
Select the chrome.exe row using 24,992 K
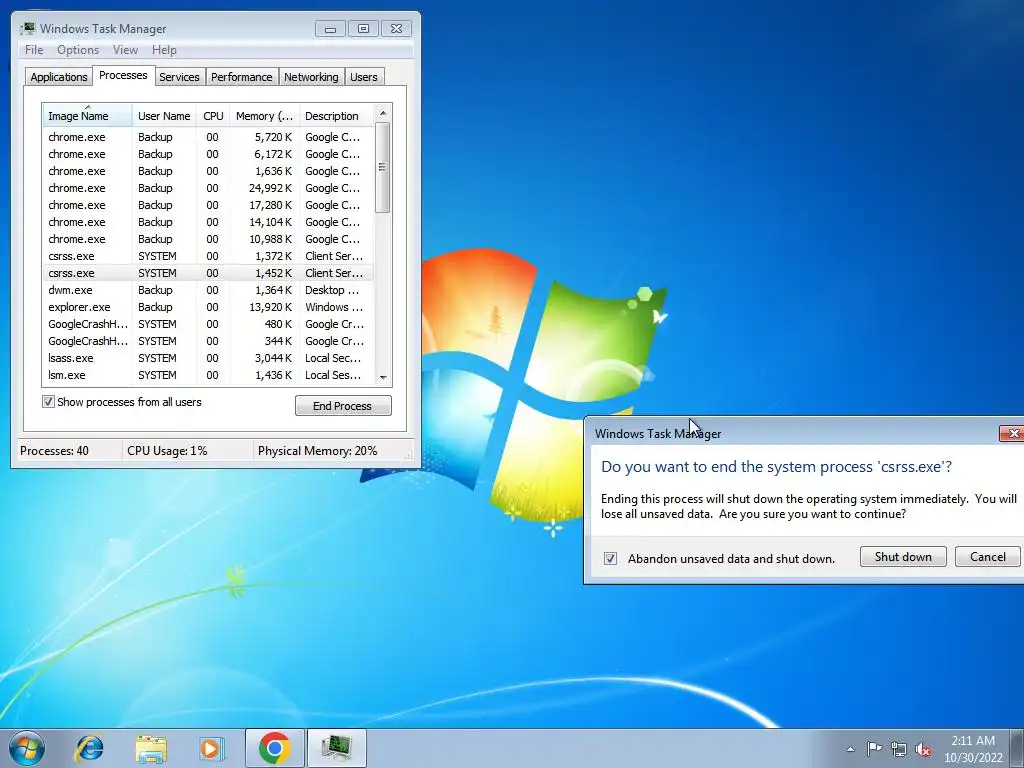pos(208,188)
